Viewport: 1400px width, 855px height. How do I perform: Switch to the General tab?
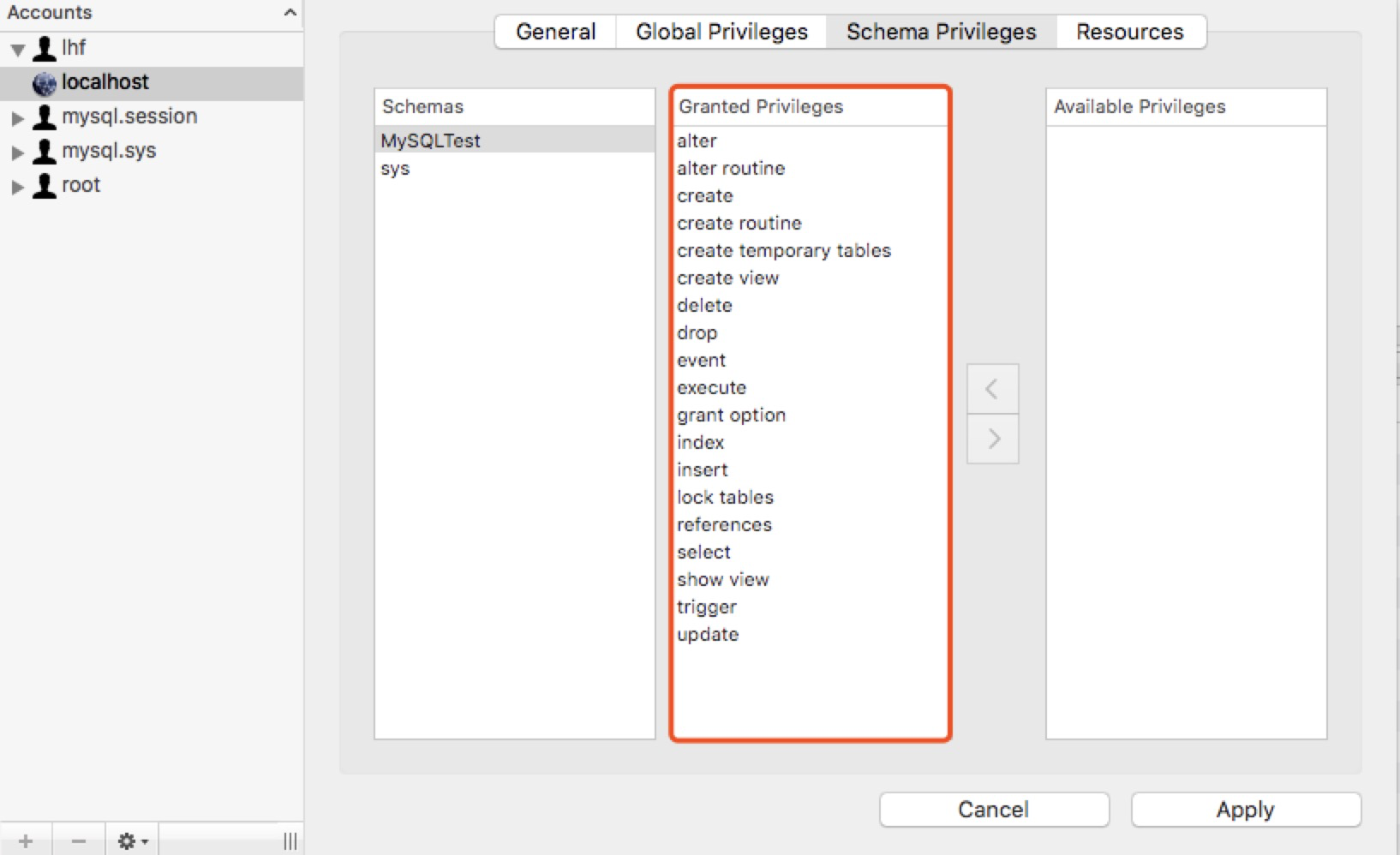click(x=555, y=32)
